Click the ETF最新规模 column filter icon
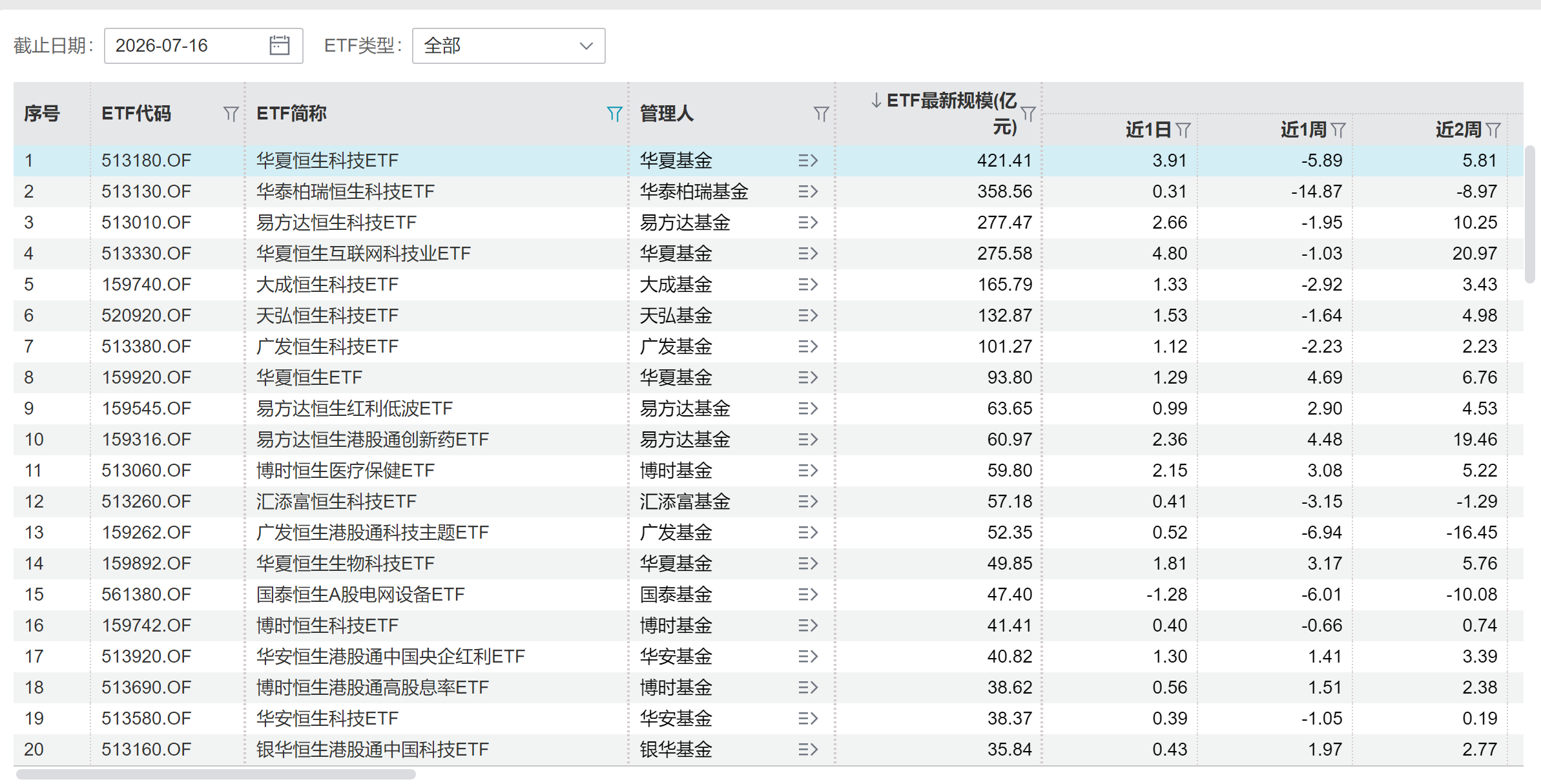Viewport: 1541px width, 784px height. (x=1028, y=114)
